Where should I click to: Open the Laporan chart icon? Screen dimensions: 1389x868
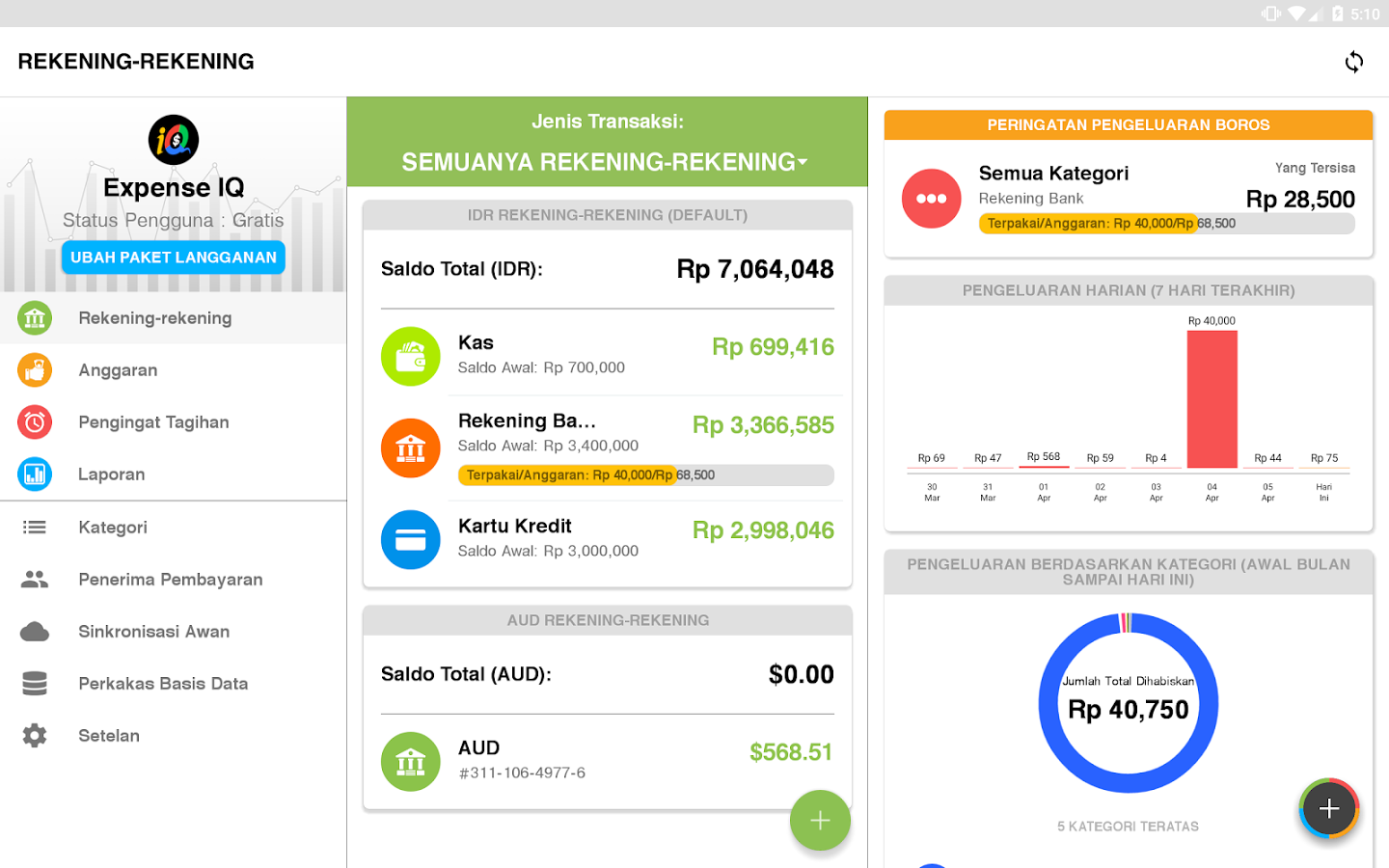[x=35, y=475]
